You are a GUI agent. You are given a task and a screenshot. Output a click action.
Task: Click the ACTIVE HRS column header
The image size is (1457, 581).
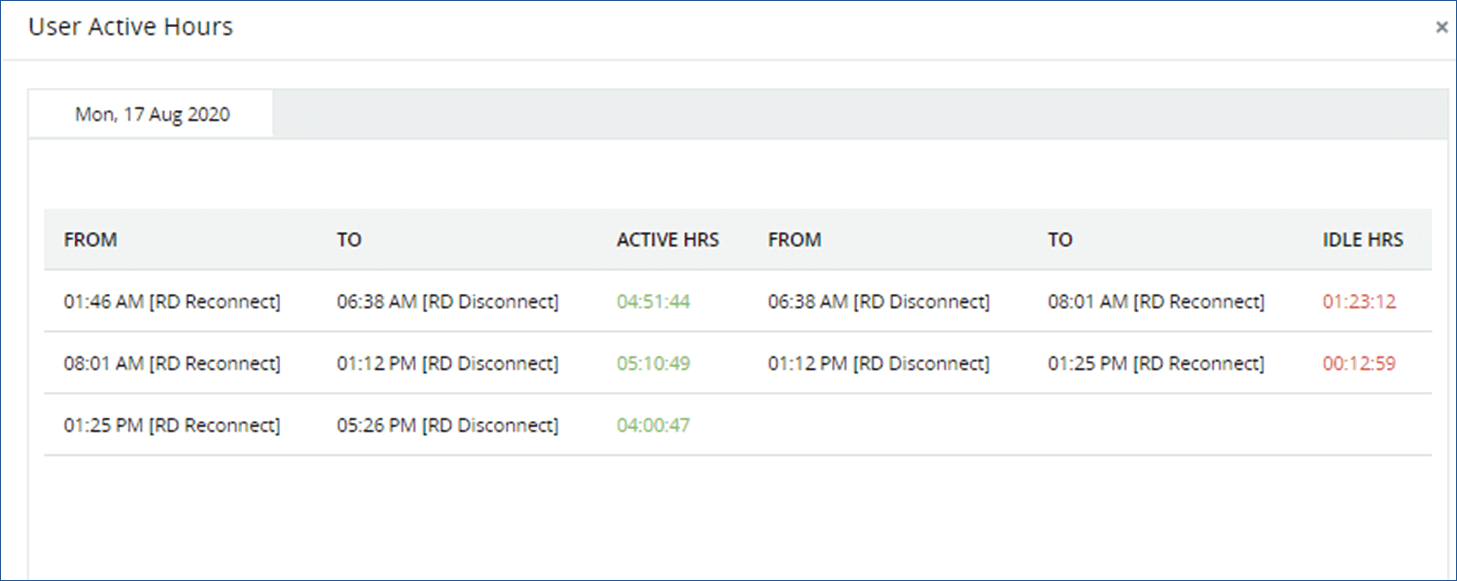667,240
